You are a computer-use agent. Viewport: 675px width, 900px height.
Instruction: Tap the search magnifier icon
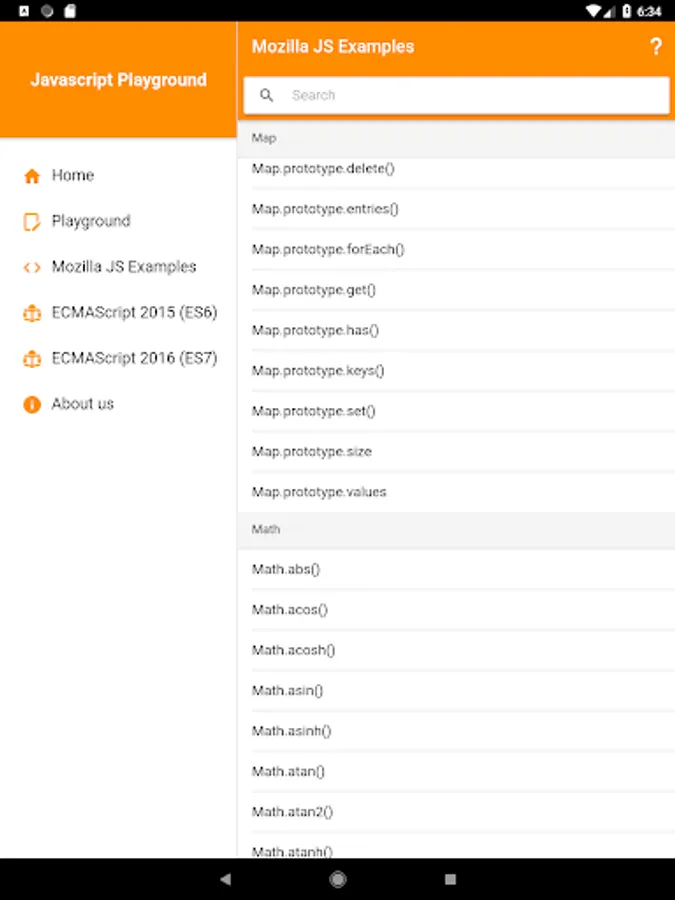click(266, 95)
